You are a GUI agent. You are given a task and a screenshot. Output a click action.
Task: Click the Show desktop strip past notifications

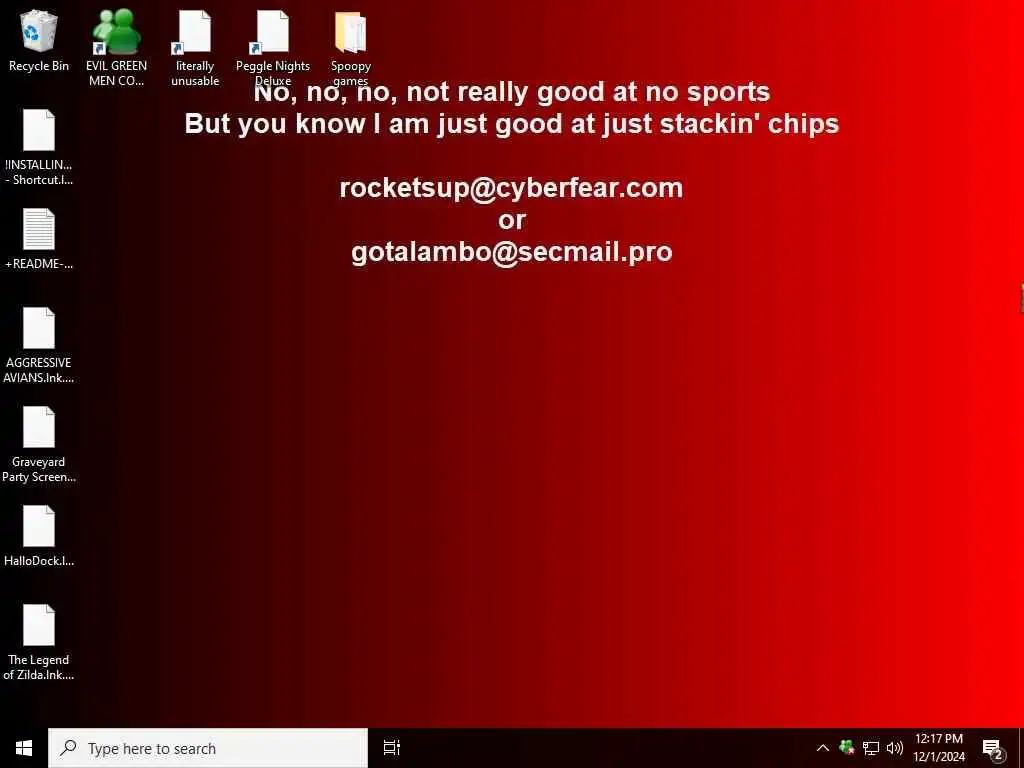(1021, 748)
